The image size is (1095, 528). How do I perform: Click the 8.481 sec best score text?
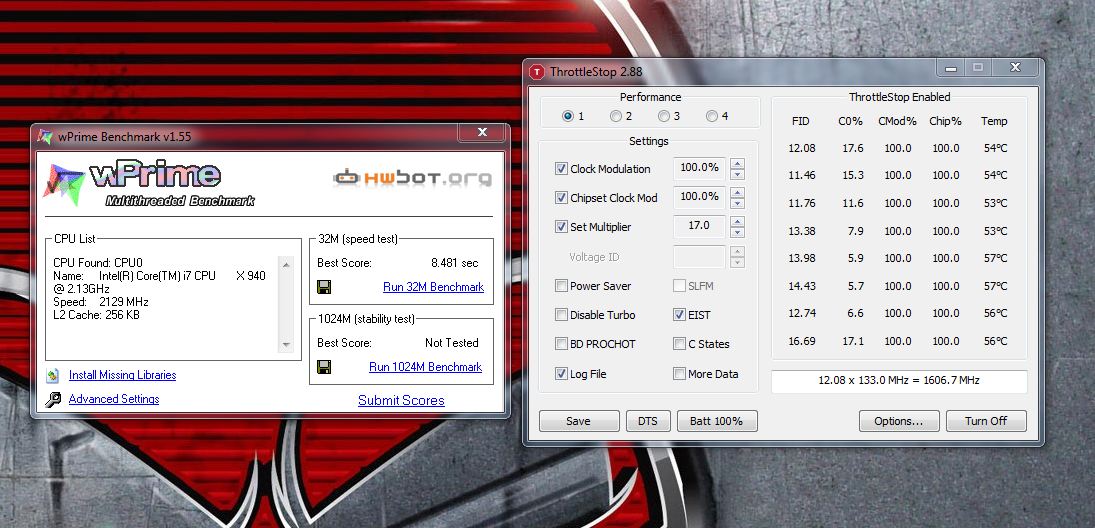[455, 263]
